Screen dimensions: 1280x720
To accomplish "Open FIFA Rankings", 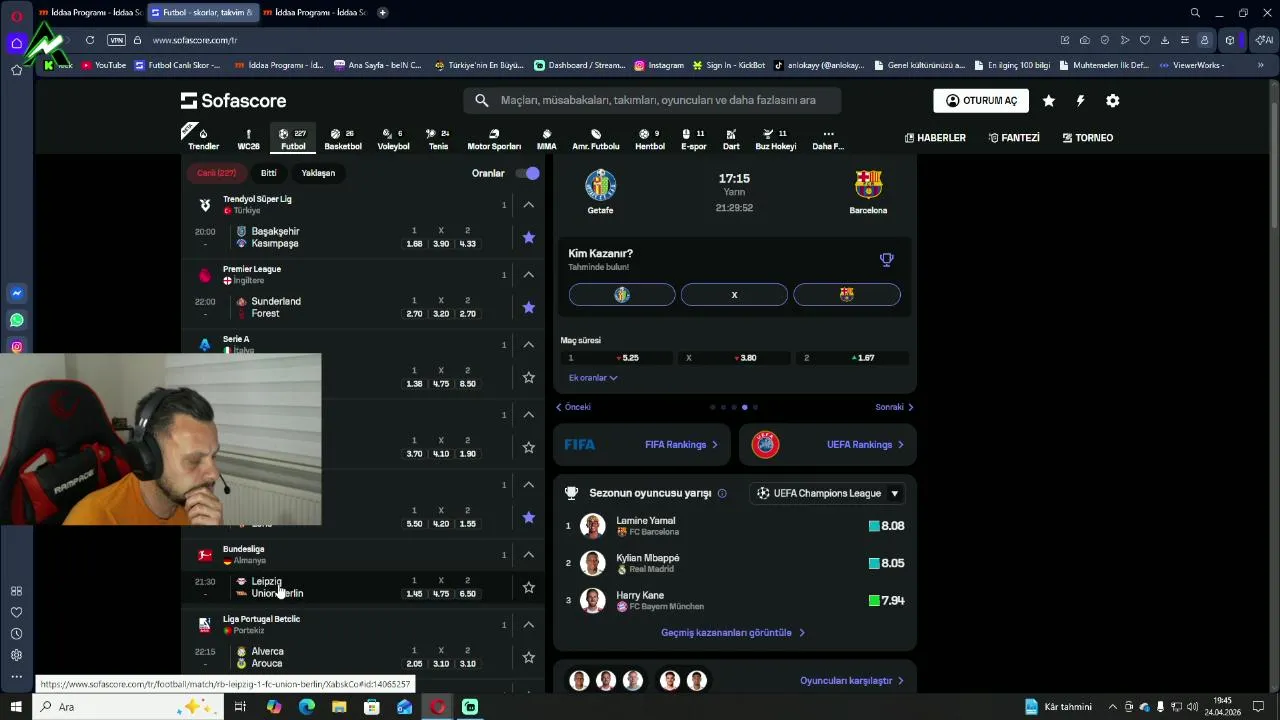I will 641,445.
